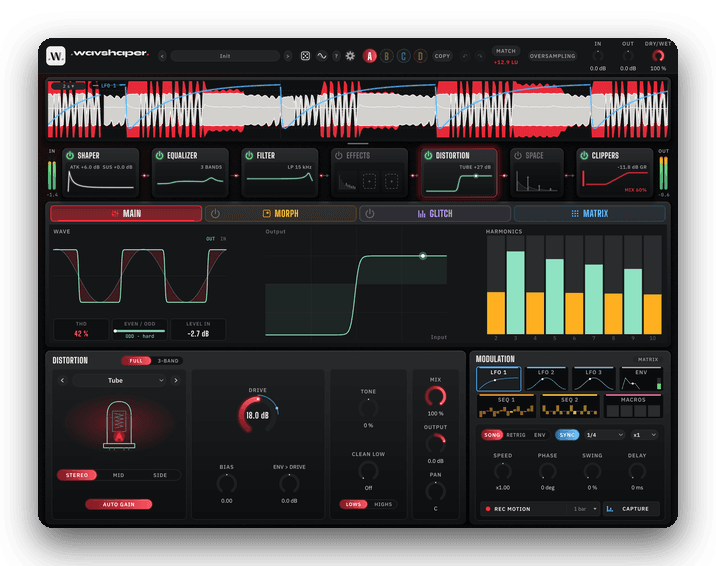
Task: Click the EVEN / ODD slider
Action: point(140,331)
